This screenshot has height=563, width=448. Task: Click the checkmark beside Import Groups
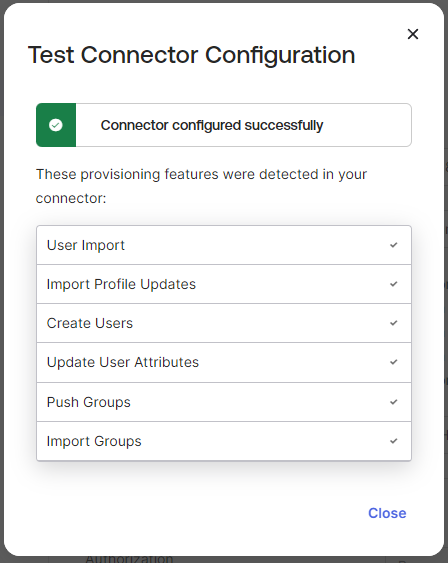tap(394, 441)
